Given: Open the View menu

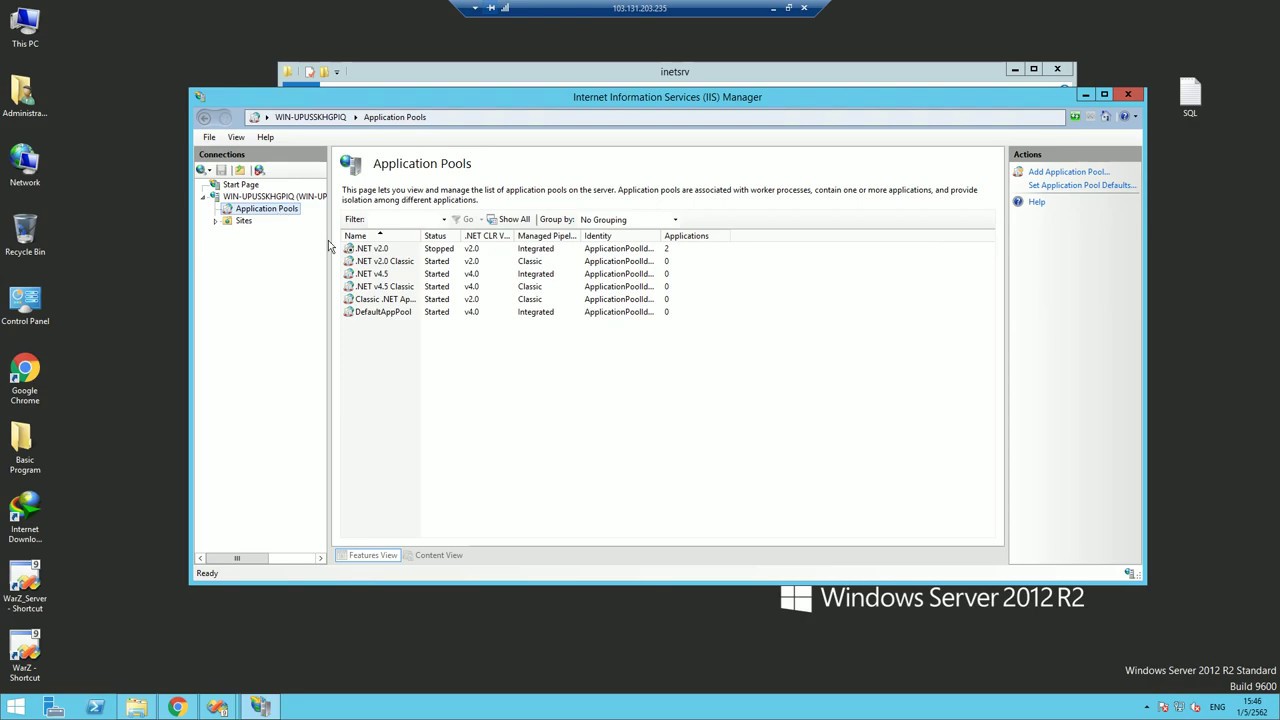Looking at the screenshot, I should coord(236,137).
